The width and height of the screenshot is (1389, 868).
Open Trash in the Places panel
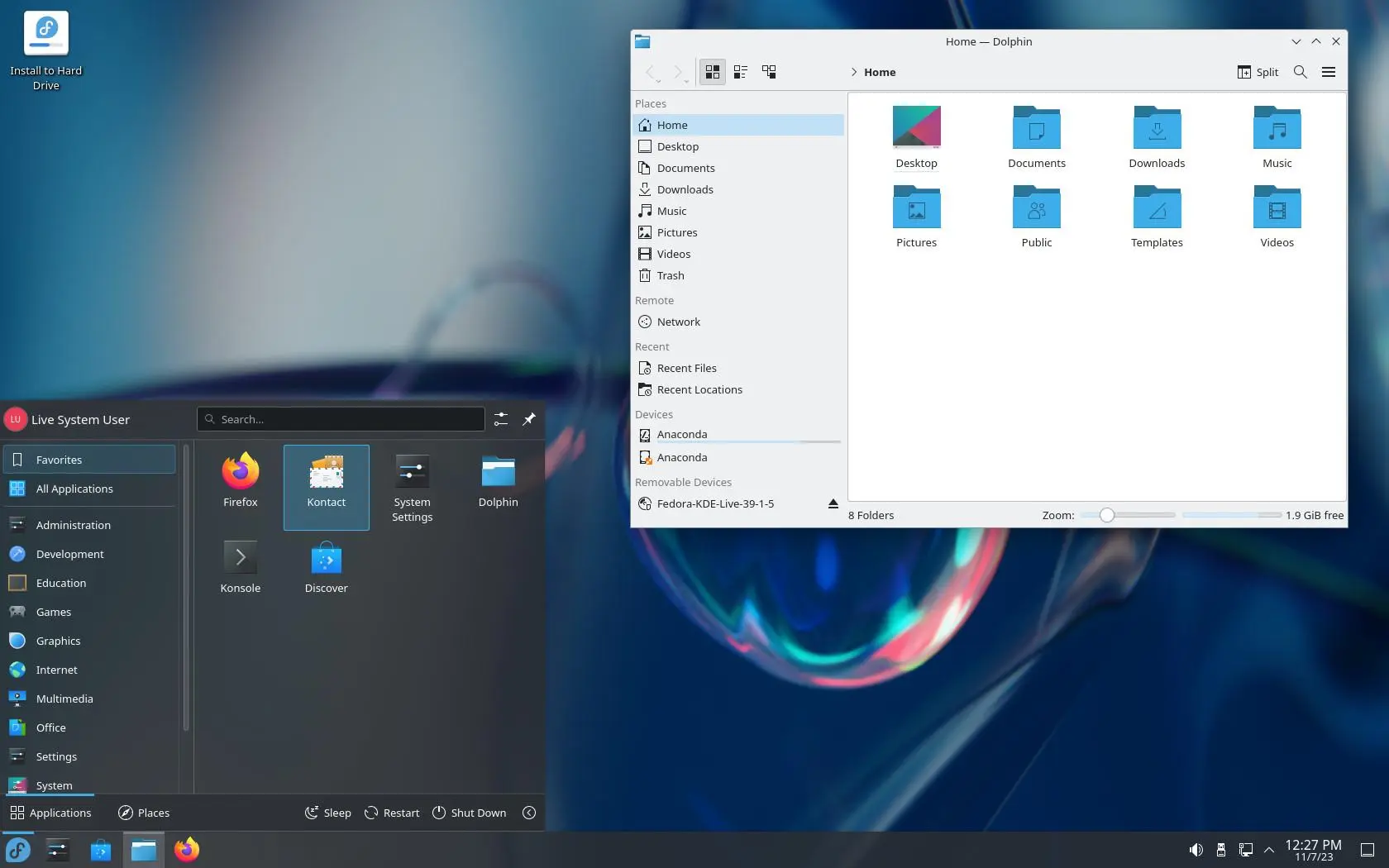point(738,275)
